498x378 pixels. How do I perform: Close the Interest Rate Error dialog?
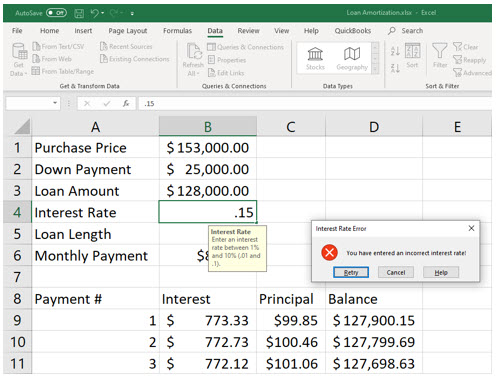click(x=471, y=228)
